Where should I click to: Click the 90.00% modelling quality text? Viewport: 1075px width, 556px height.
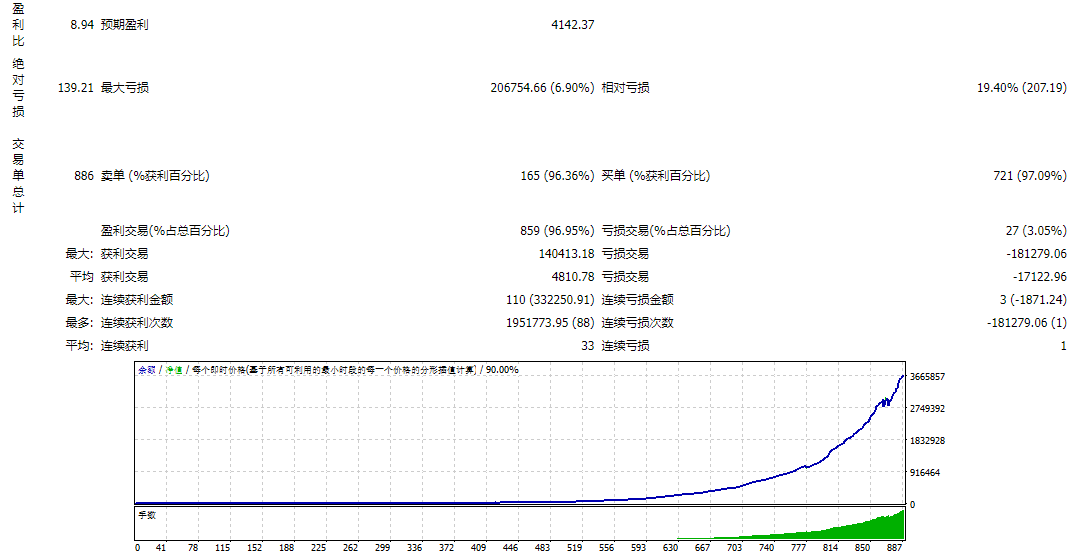click(503, 370)
